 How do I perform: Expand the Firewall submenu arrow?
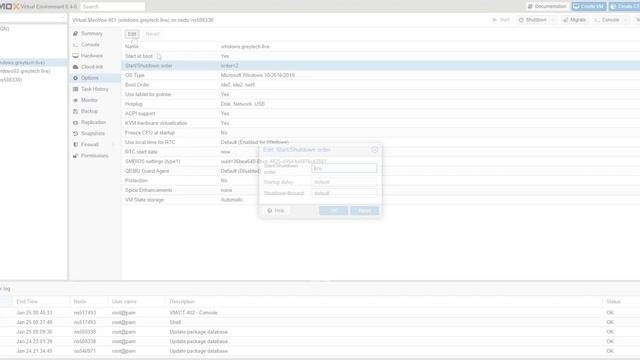[x=113, y=144]
